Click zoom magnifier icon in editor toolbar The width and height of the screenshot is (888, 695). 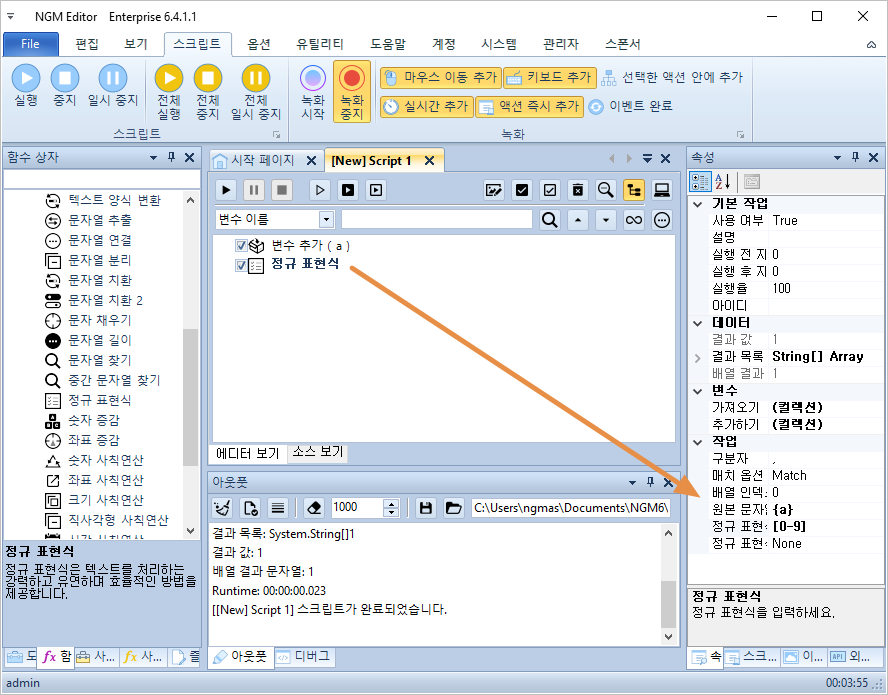pos(605,190)
